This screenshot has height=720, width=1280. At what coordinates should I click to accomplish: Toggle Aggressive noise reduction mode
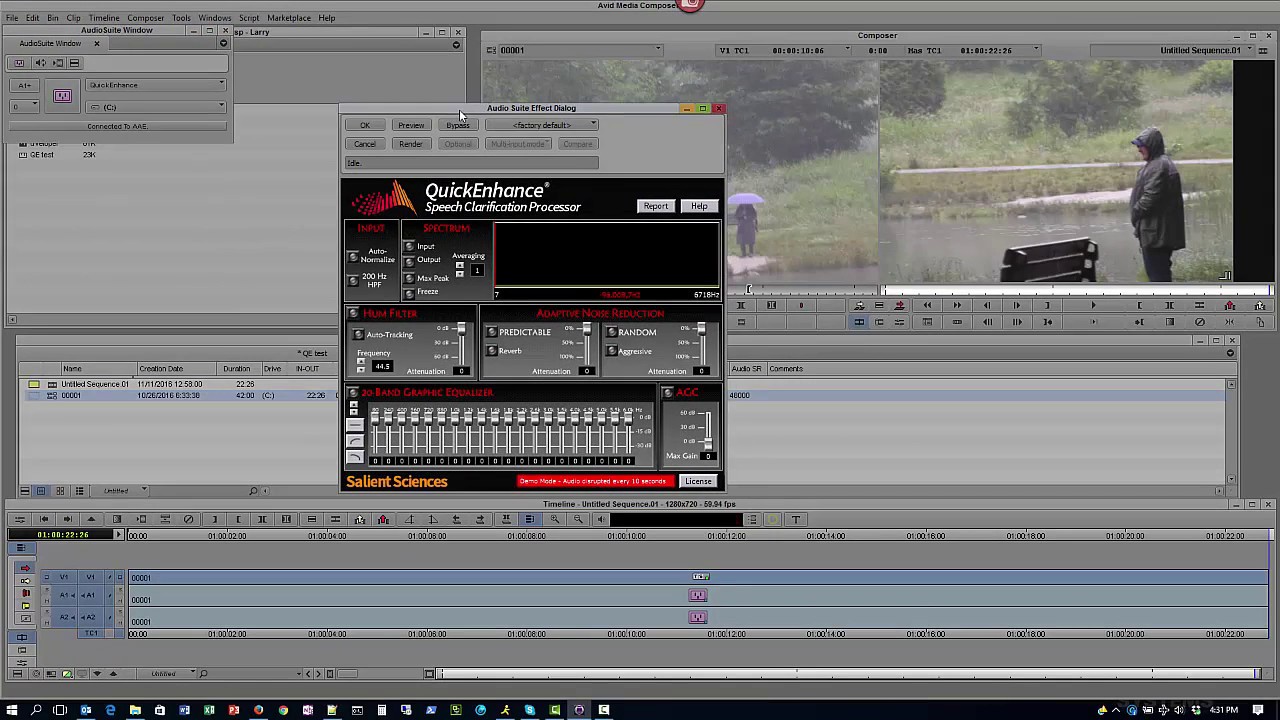[x=612, y=351]
